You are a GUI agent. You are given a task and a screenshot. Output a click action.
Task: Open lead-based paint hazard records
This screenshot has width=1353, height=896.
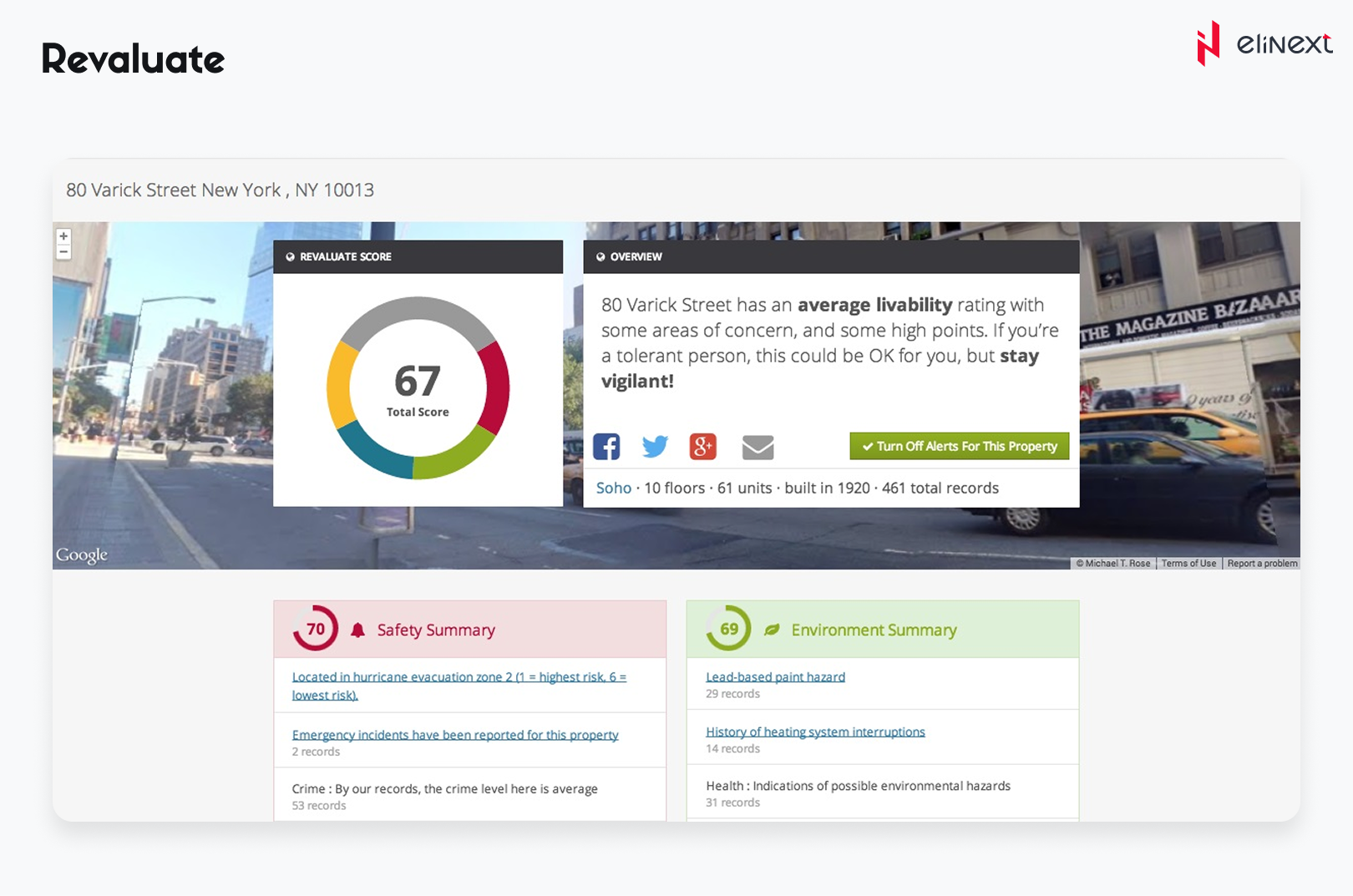pyautogui.click(x=775, y=677)
